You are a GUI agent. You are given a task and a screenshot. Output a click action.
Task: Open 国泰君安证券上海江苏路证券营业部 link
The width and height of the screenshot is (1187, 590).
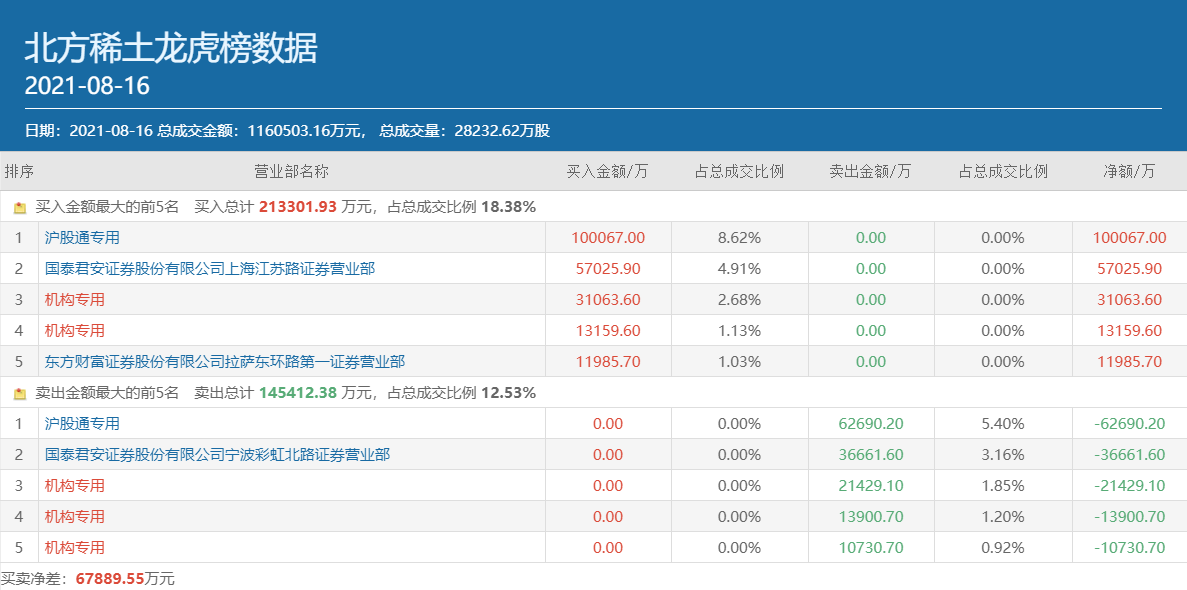click(x=210, y=269)
